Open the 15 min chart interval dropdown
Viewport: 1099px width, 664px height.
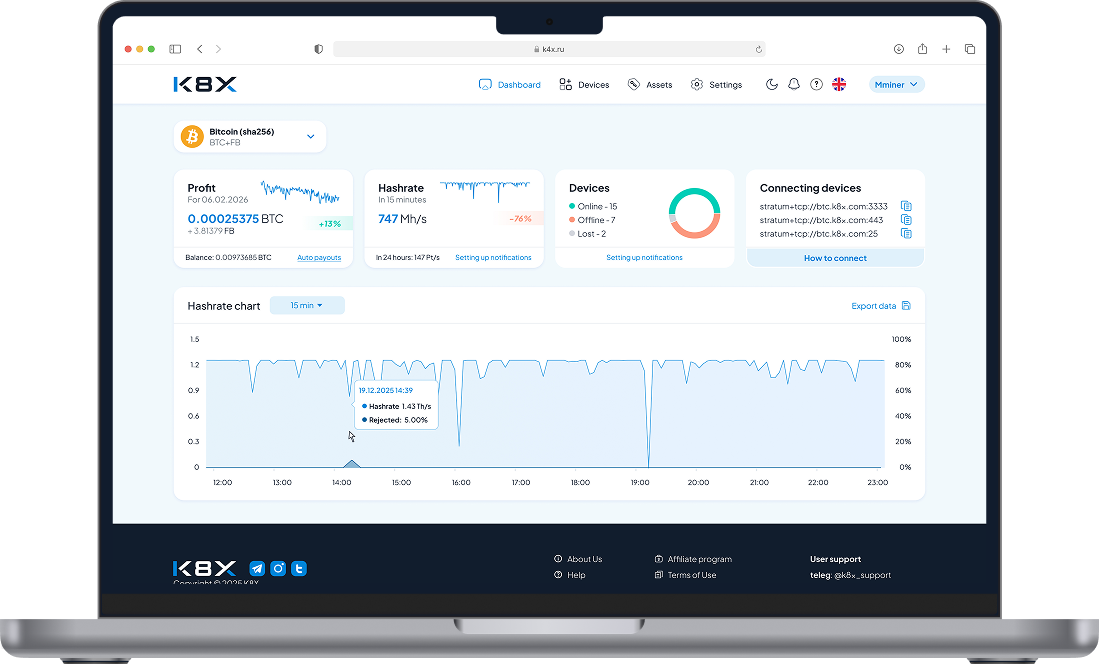pyautogui.click(x=307, y=305)
